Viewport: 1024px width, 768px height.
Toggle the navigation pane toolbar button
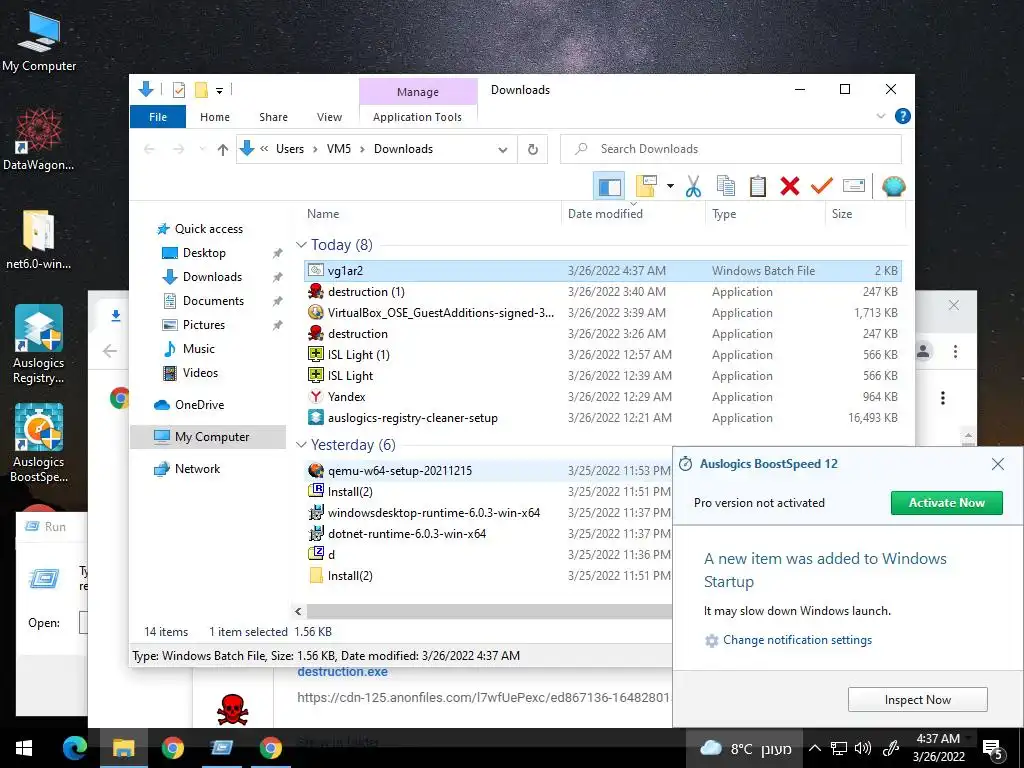coord(609,187)
